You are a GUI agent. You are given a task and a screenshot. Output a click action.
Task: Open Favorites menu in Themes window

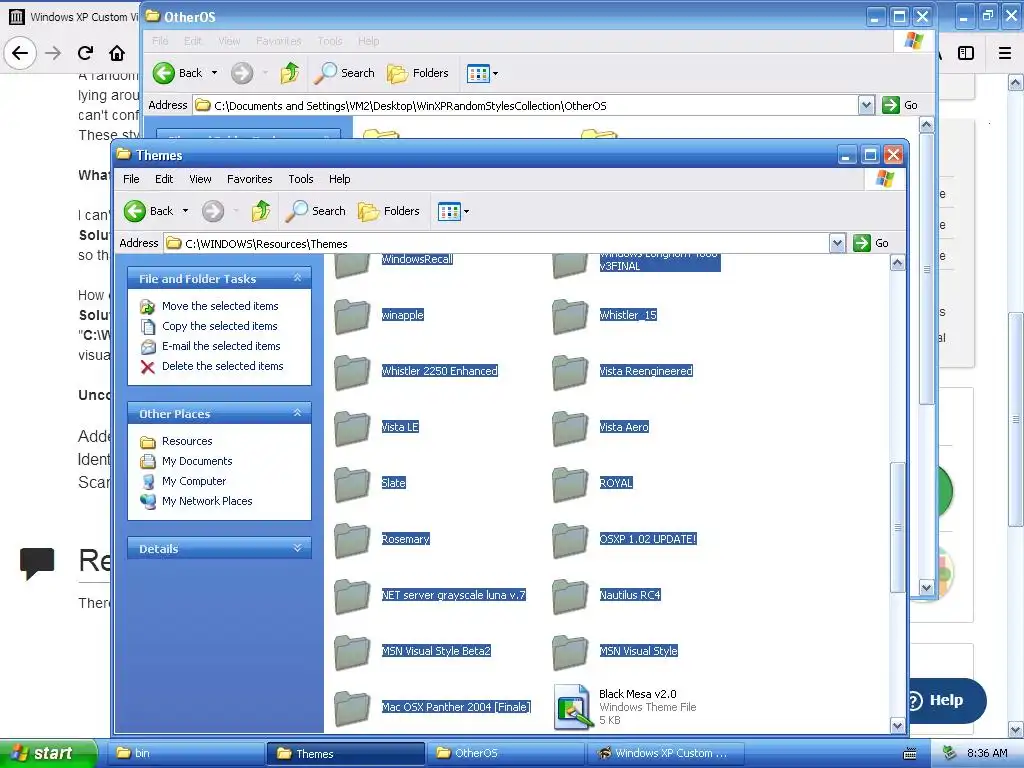[249, 179]
